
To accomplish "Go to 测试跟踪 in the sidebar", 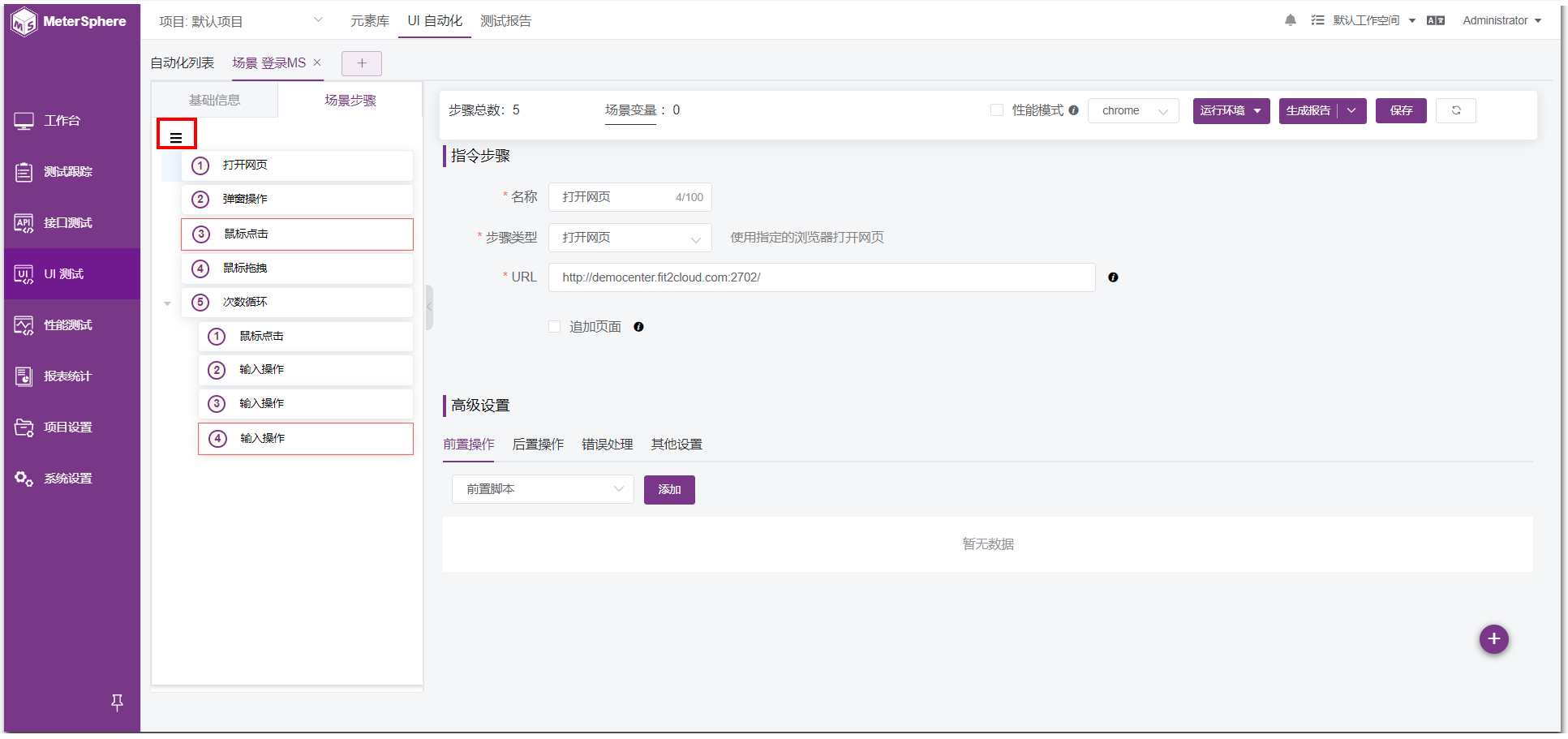I will [71, 172].
